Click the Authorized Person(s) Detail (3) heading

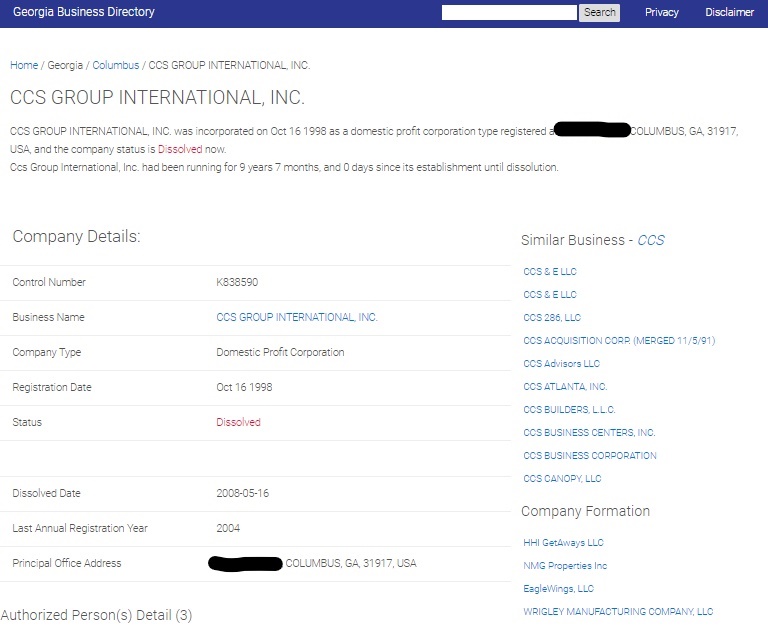pos(96,615)
